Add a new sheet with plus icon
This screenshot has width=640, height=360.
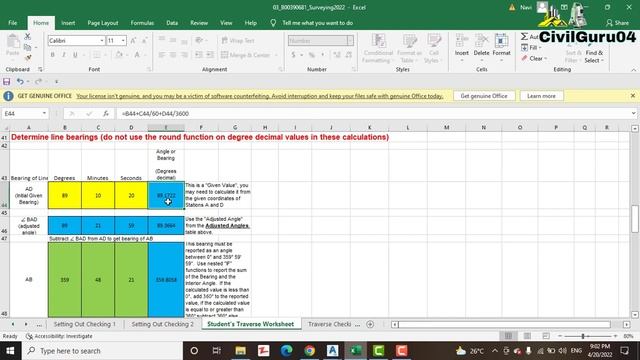pos(370,324)
